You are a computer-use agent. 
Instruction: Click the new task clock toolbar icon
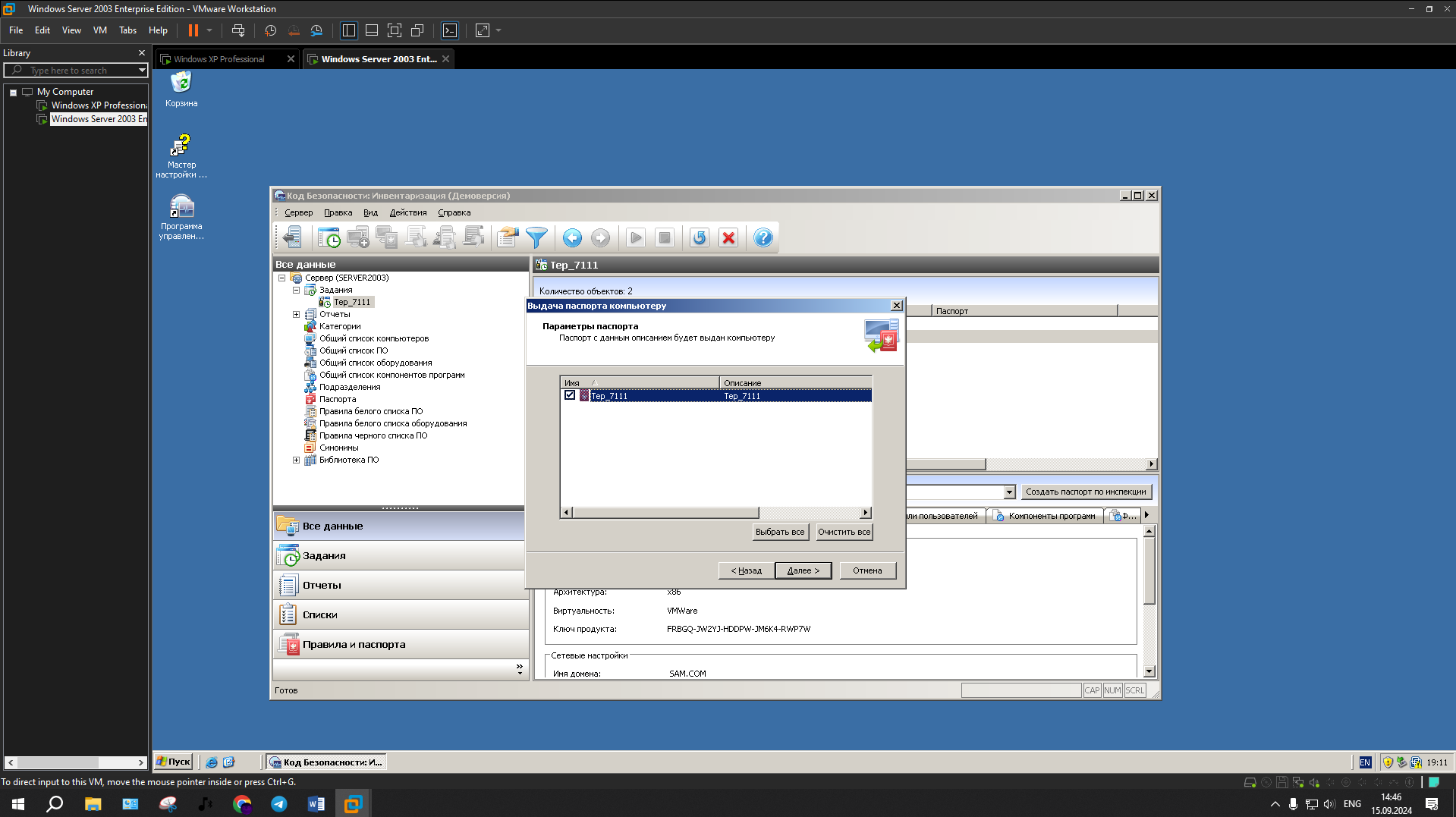tap(329, 237)
